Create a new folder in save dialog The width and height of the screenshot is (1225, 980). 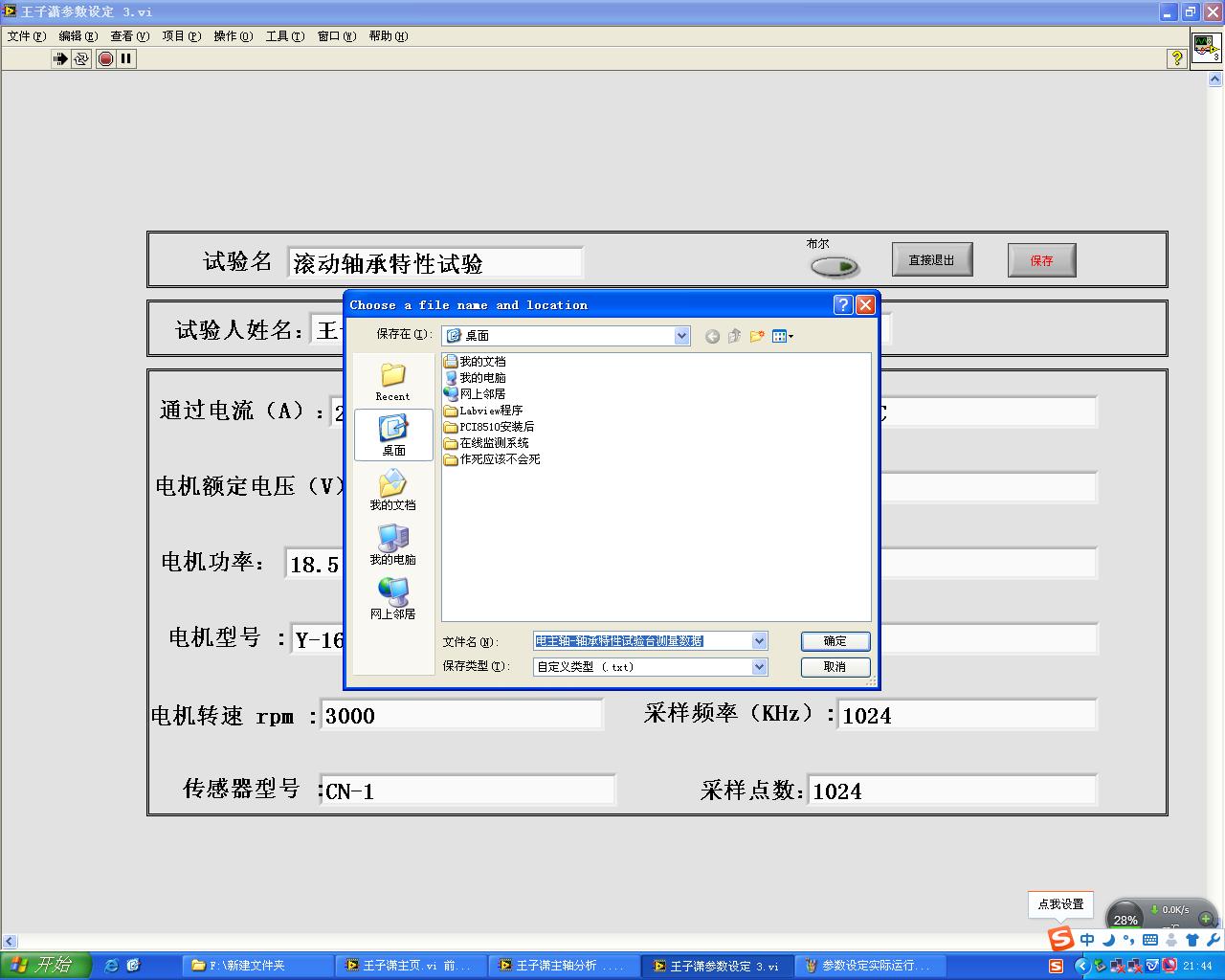757,336
